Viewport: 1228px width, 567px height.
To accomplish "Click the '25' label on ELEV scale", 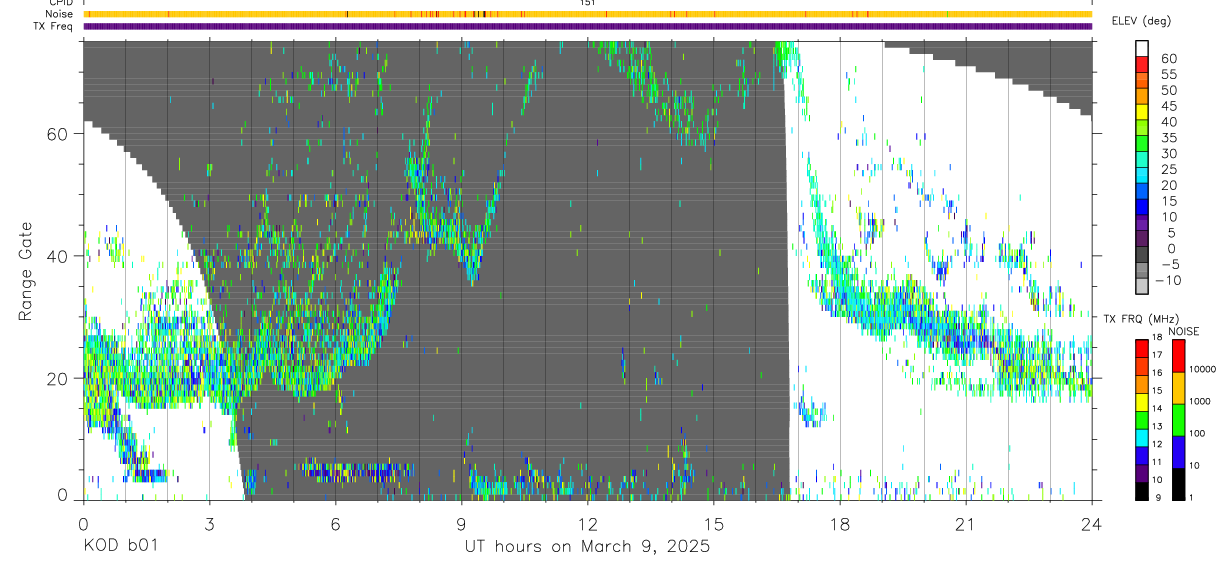I will point(1167,170).
